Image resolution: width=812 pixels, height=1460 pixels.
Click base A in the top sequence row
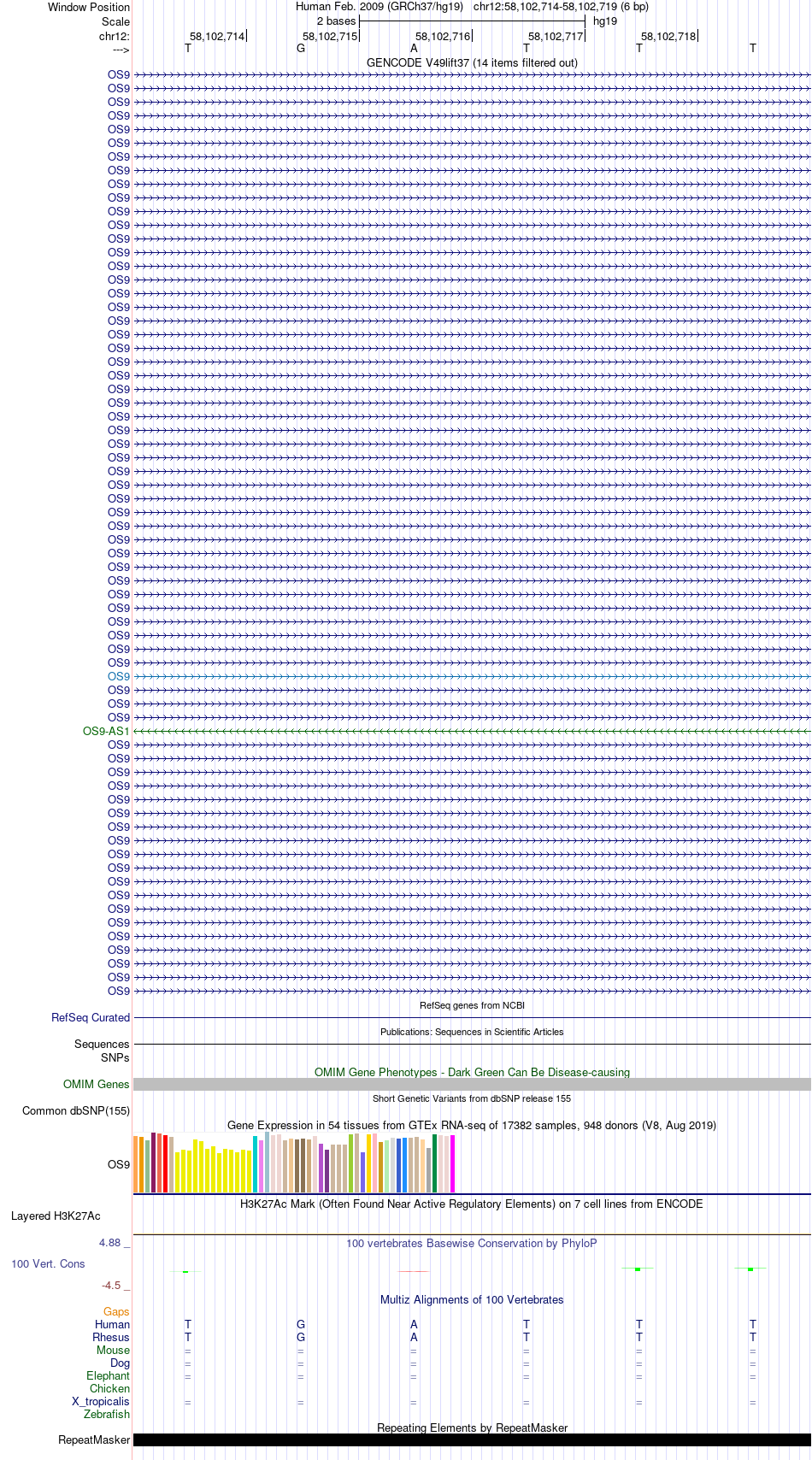pos(414,49)
